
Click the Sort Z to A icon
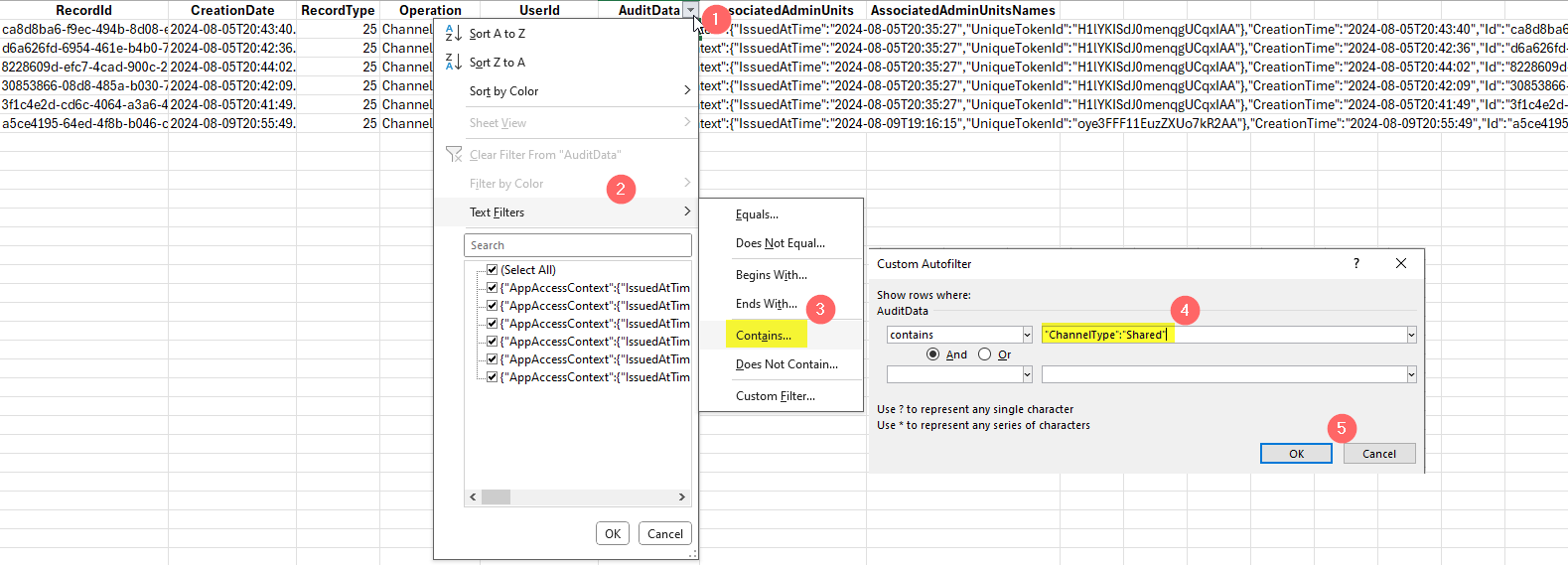tap(454, 62)
